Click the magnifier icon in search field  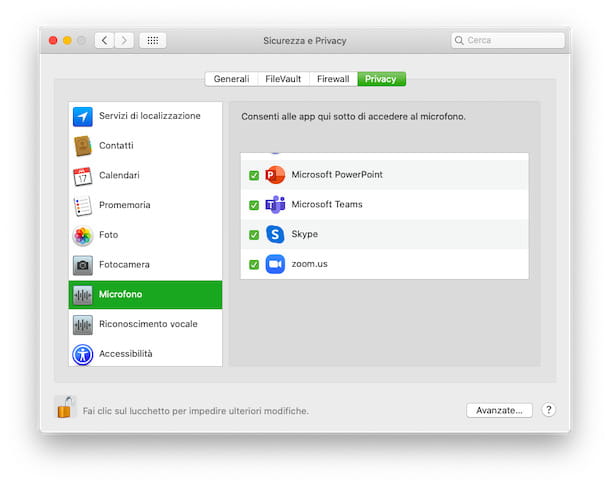459,40
